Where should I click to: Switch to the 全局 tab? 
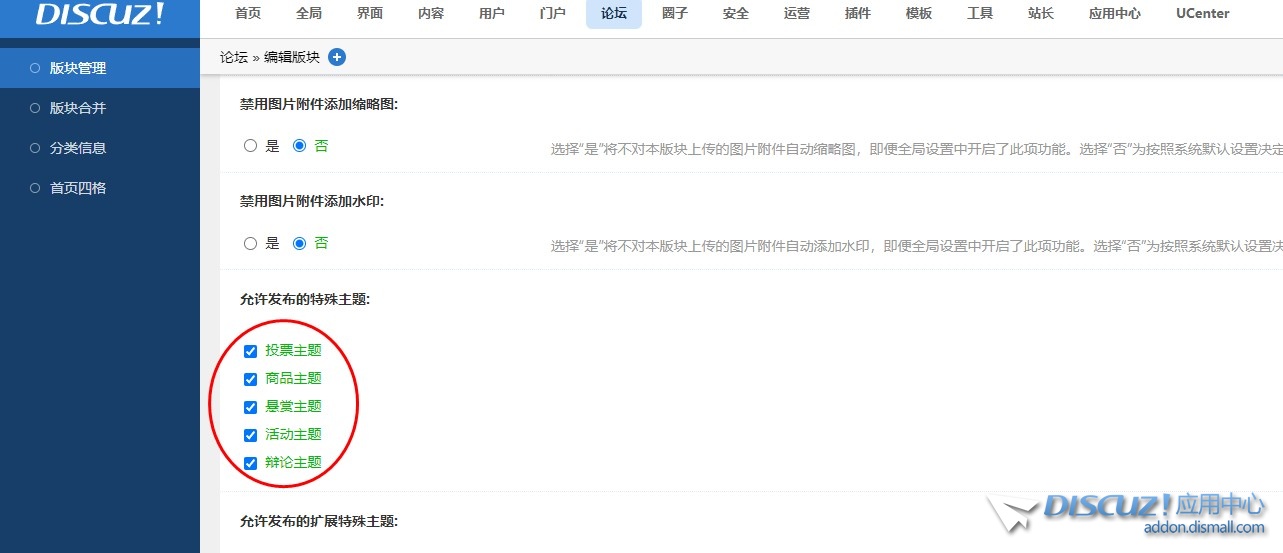coord(309,14)
